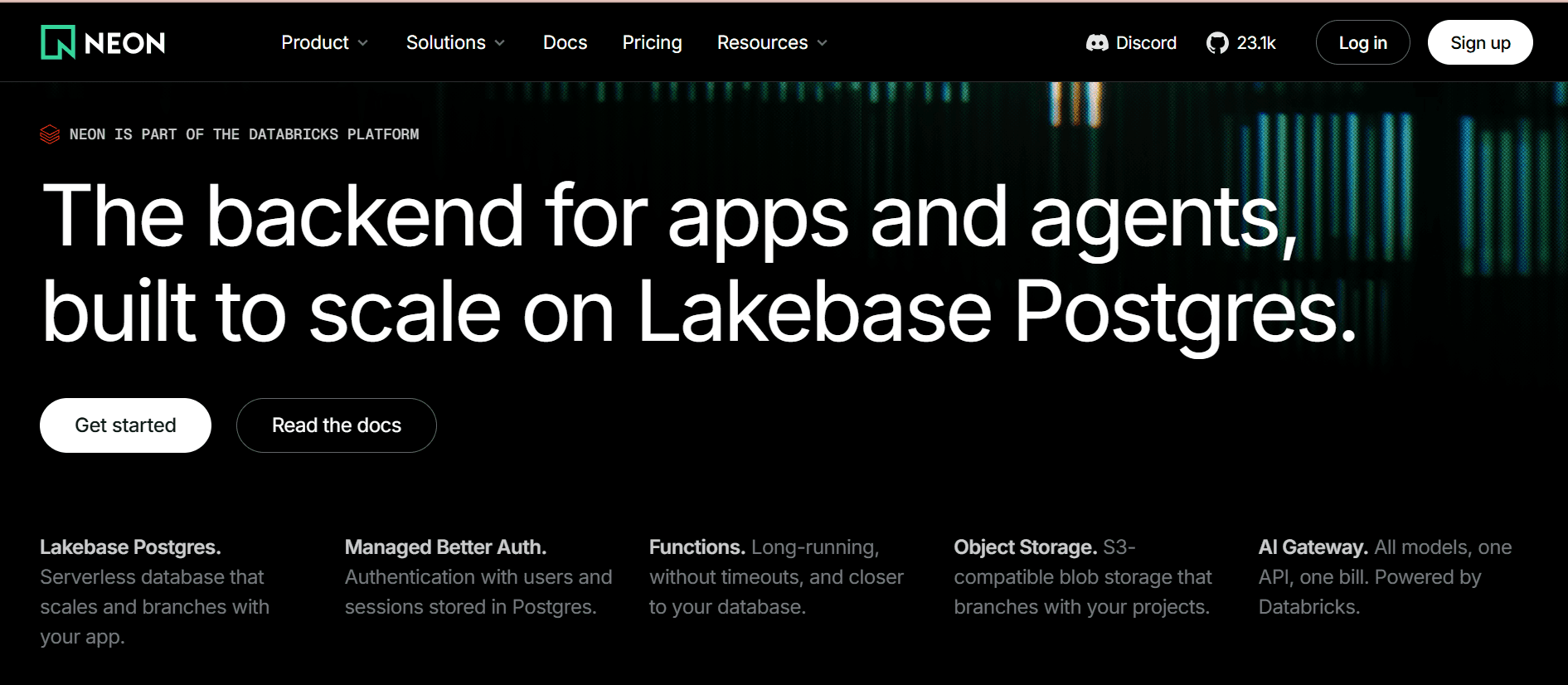The width and height of the screenshot is (1568, 685).
Task: Click the Log in button
Action: [x=1362, y=42]
